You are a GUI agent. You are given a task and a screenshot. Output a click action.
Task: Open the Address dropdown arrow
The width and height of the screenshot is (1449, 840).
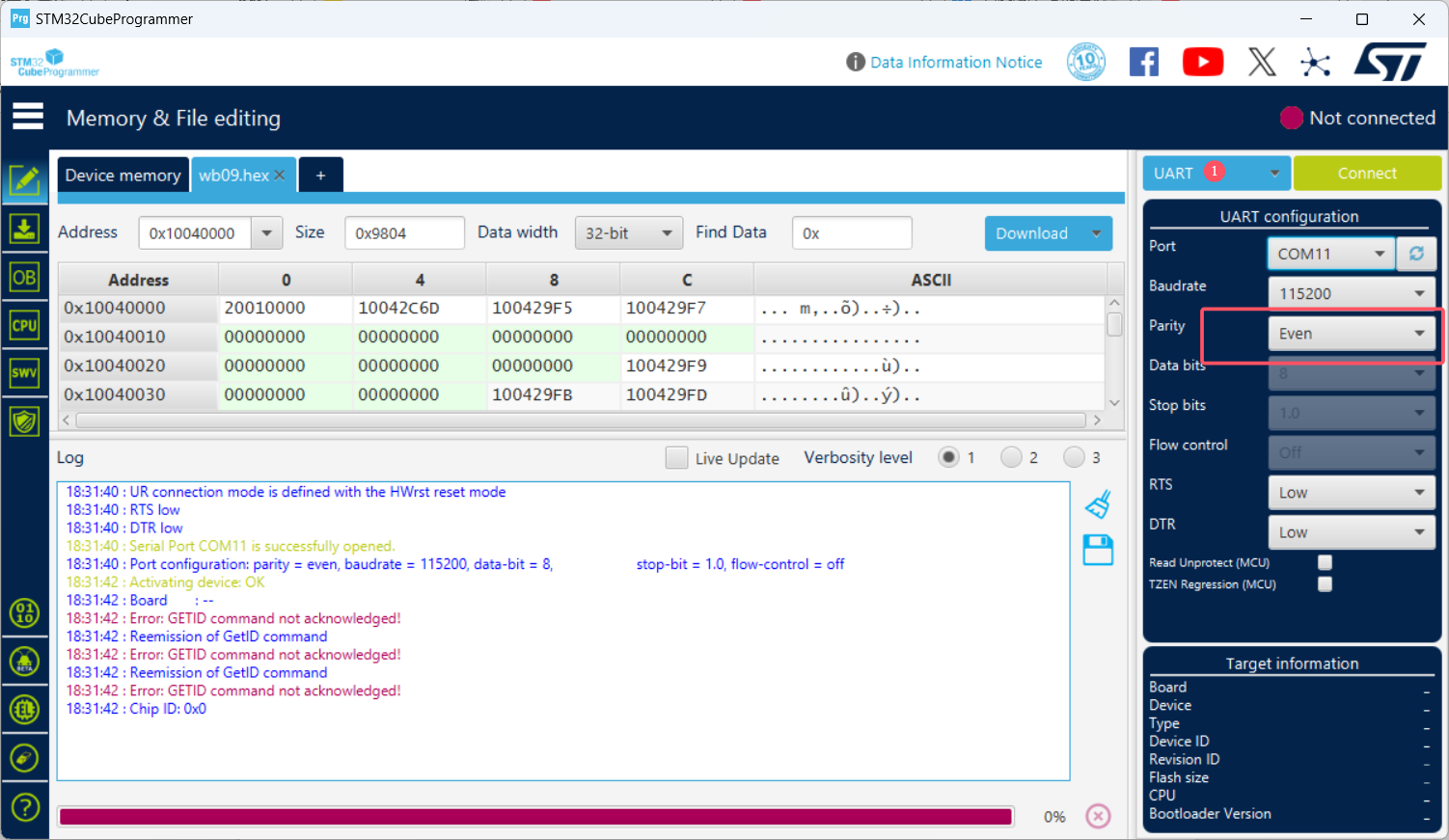coord(266,232)
